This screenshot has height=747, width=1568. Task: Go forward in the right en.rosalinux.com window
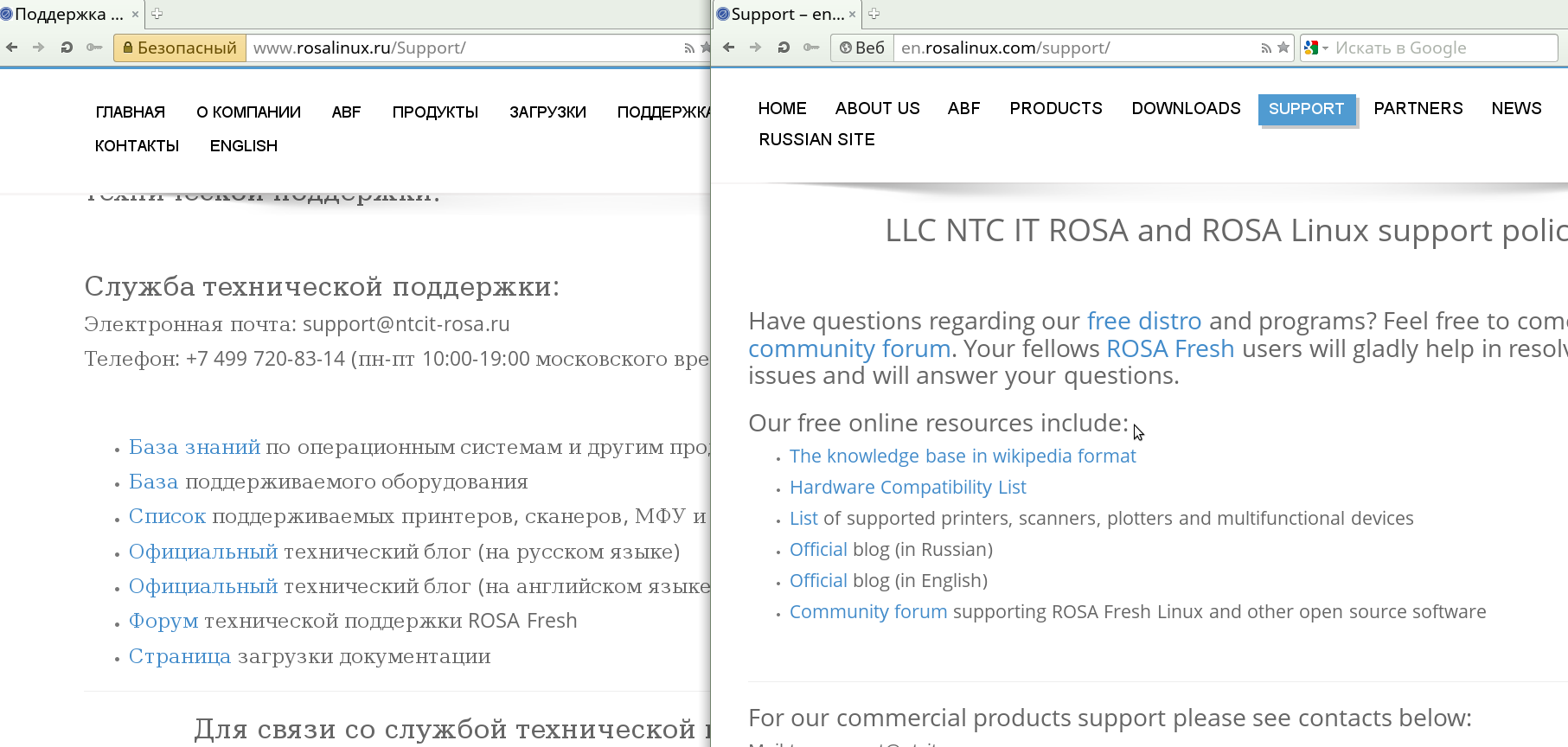[x=756, y=48]
